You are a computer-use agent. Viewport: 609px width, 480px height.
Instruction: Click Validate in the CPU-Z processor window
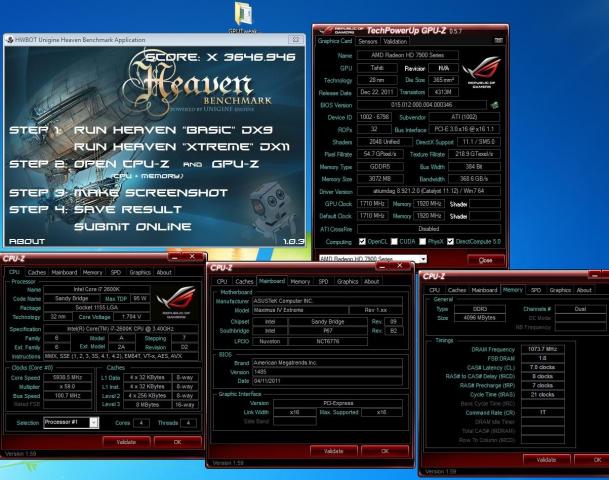tap(126, 442)
